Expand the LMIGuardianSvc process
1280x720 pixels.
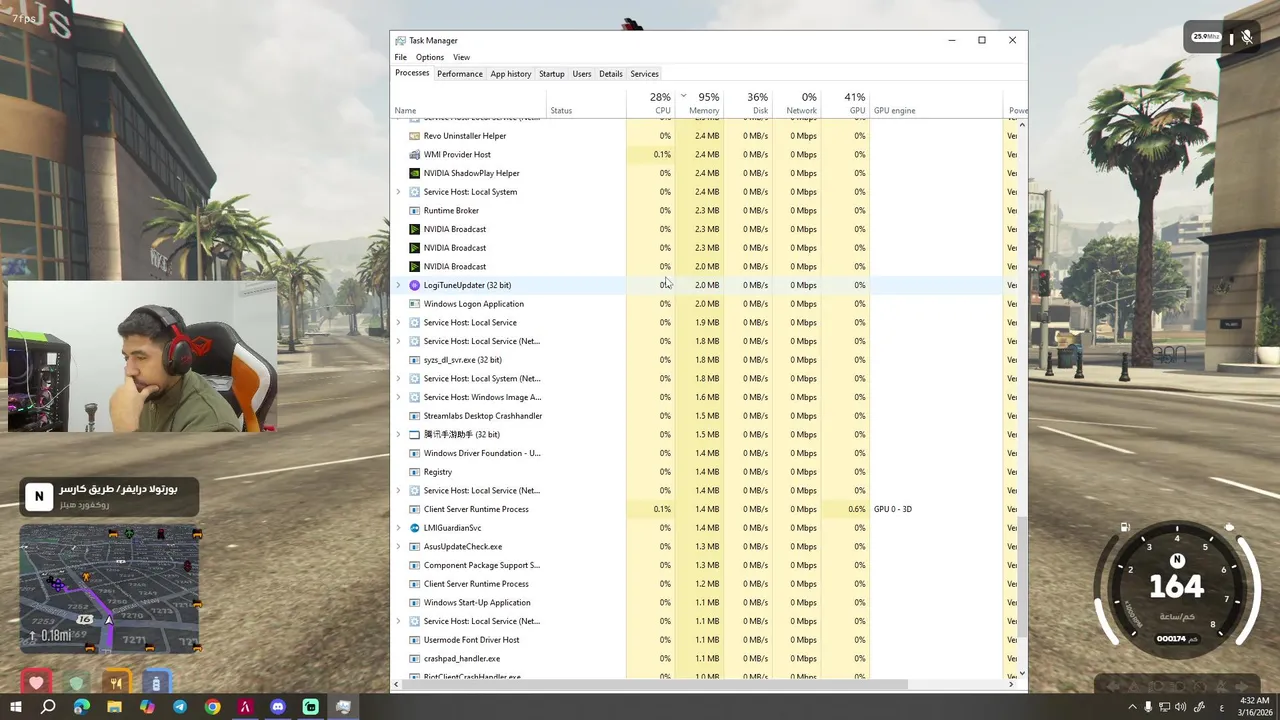click(398, 528)
